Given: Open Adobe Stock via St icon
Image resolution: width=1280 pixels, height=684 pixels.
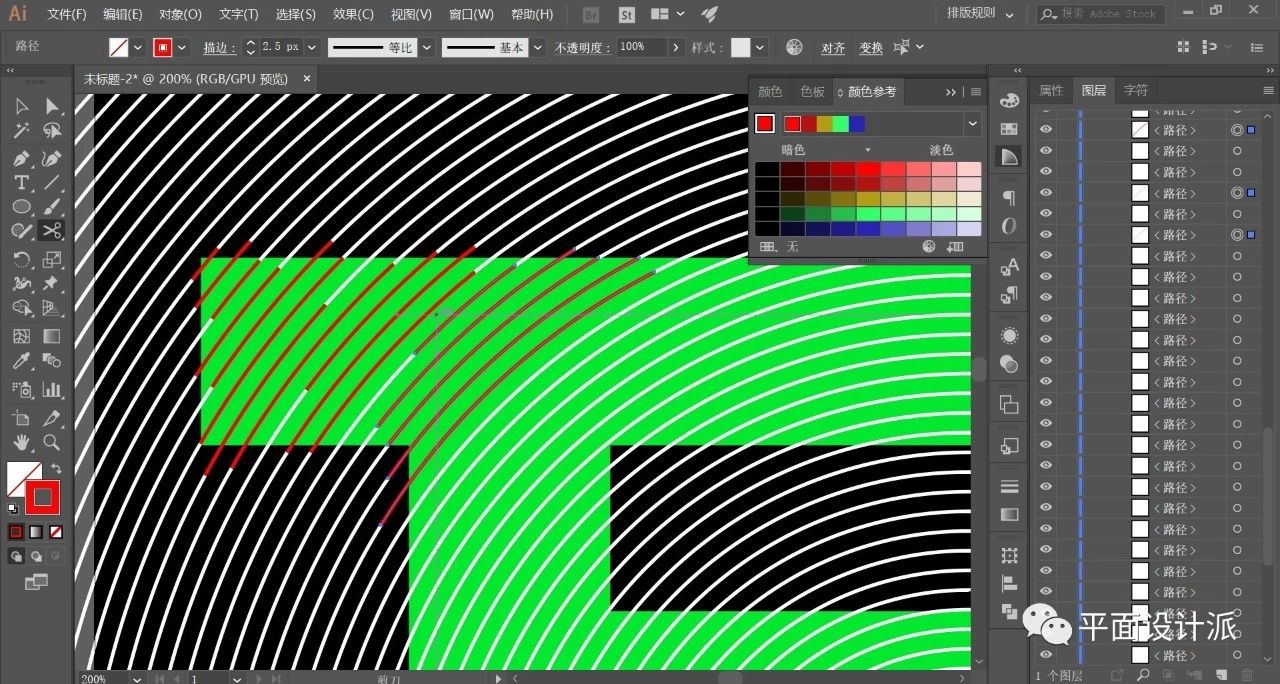Looking at the screenshot, I should pyautogui.click(x=626, y=15).
